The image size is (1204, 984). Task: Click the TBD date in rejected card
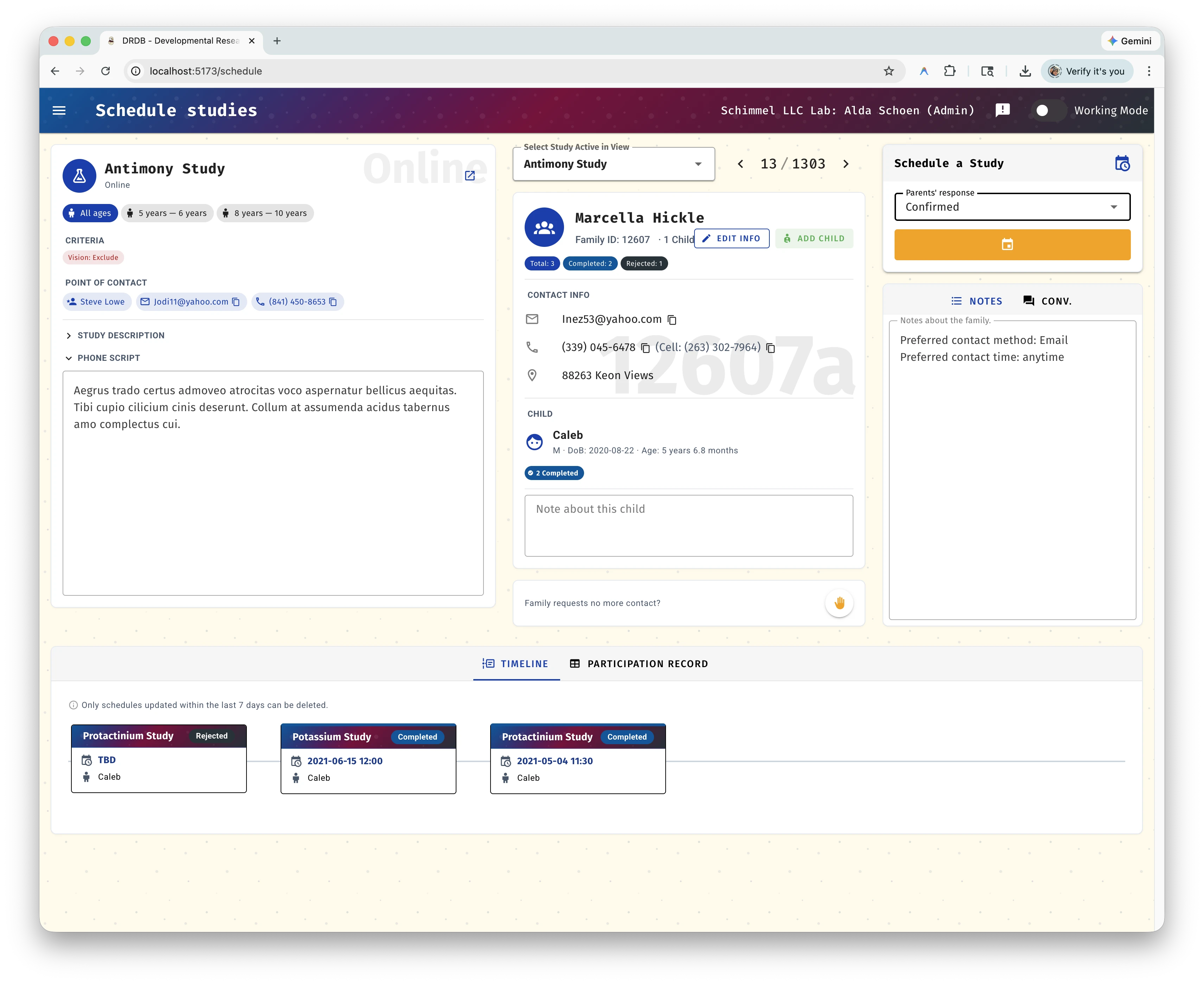[107, 760]
